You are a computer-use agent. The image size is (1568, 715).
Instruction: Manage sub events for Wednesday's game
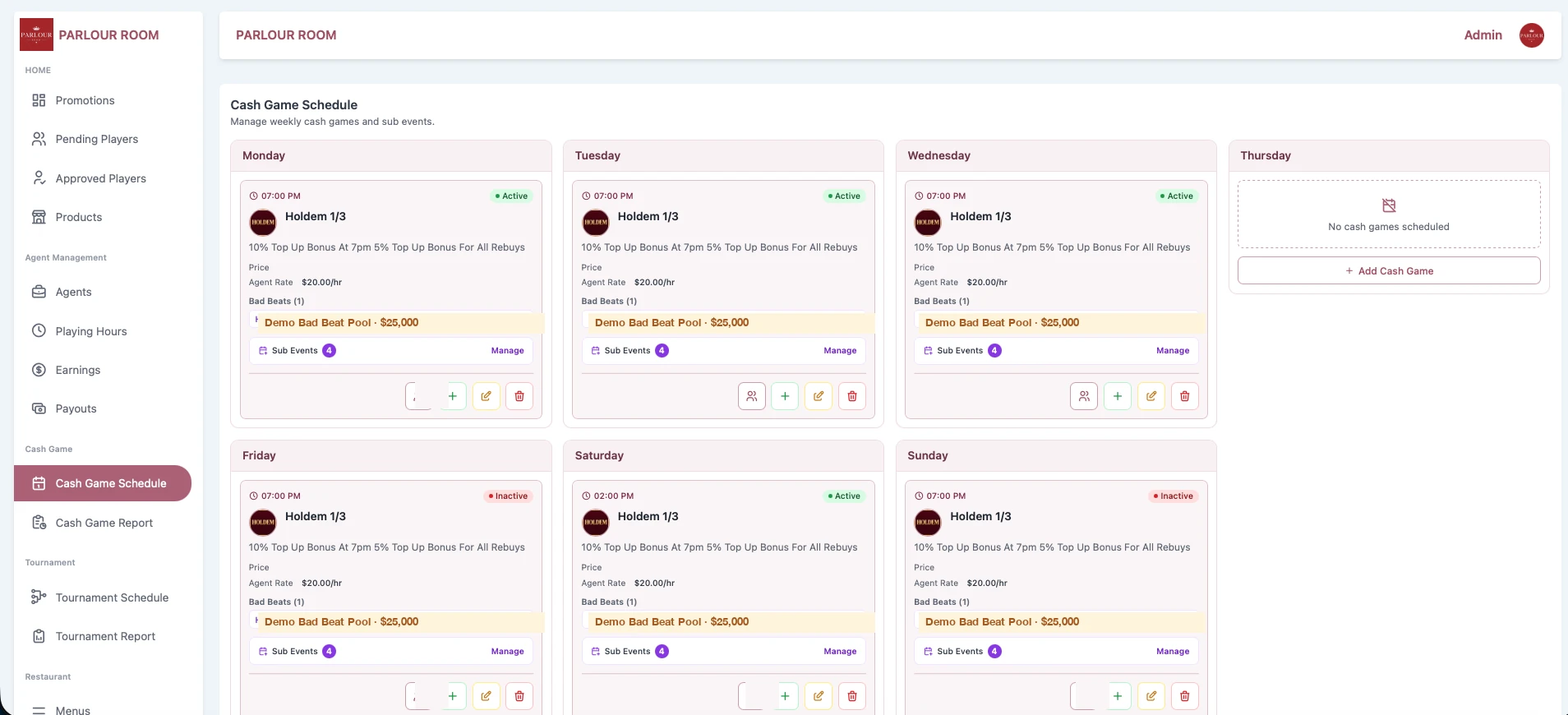pyautogui.click(x=1173, y=351)
